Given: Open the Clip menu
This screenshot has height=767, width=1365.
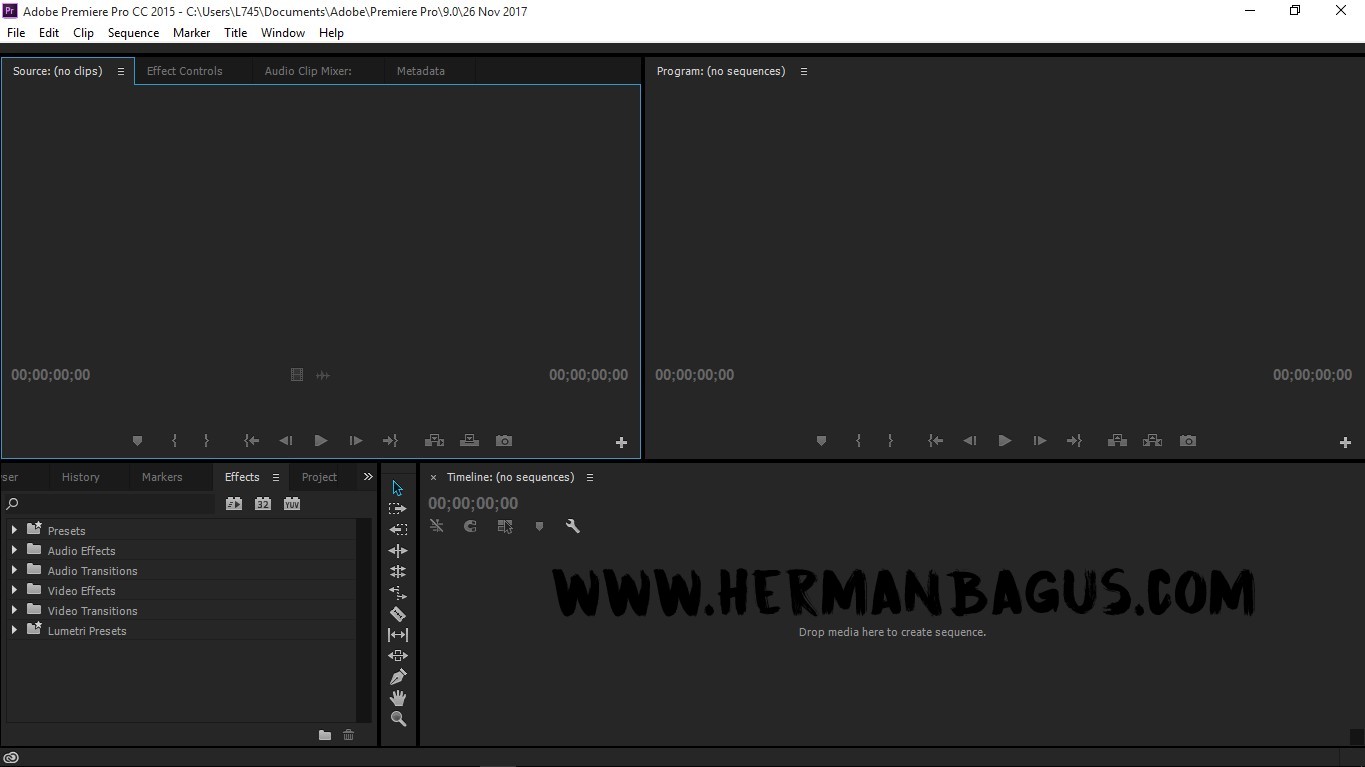Looking at the screenshot, I should point(83,33).
